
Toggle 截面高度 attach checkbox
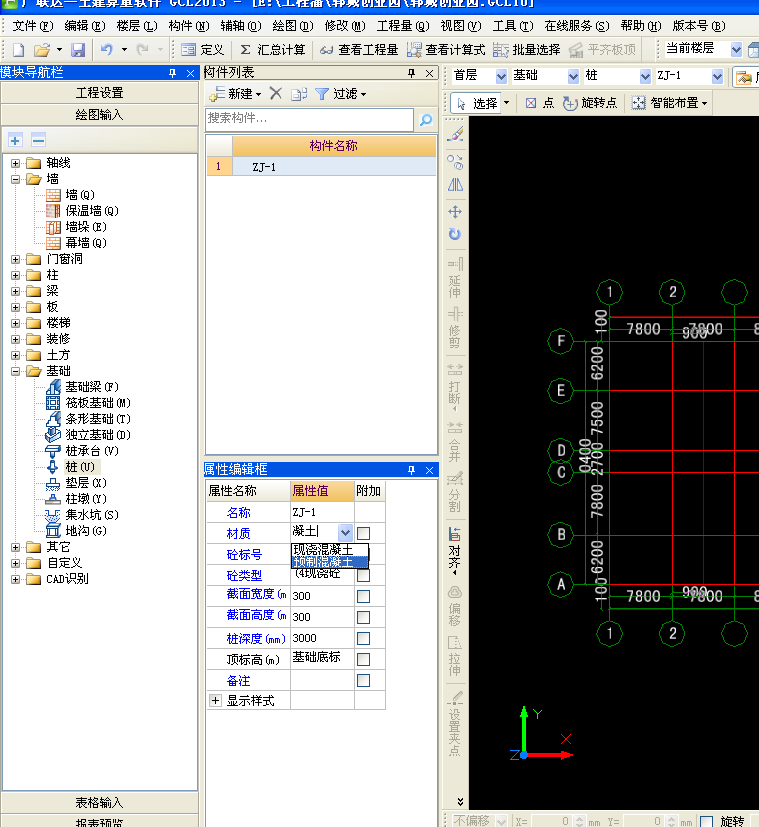click(x=363, y=617)
